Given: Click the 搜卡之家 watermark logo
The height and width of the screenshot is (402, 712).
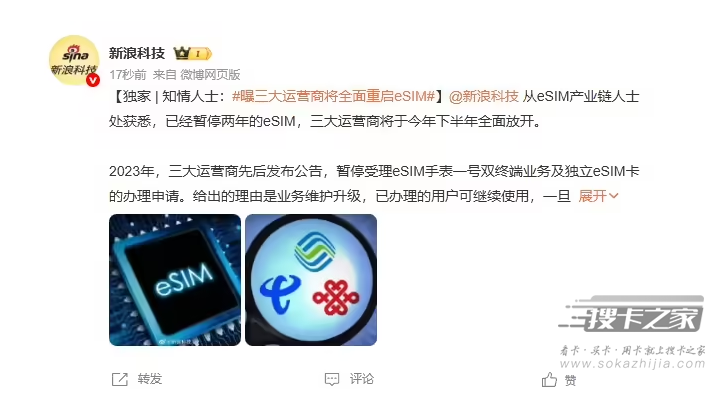Looking at the screenshot, I should (633, 314).
